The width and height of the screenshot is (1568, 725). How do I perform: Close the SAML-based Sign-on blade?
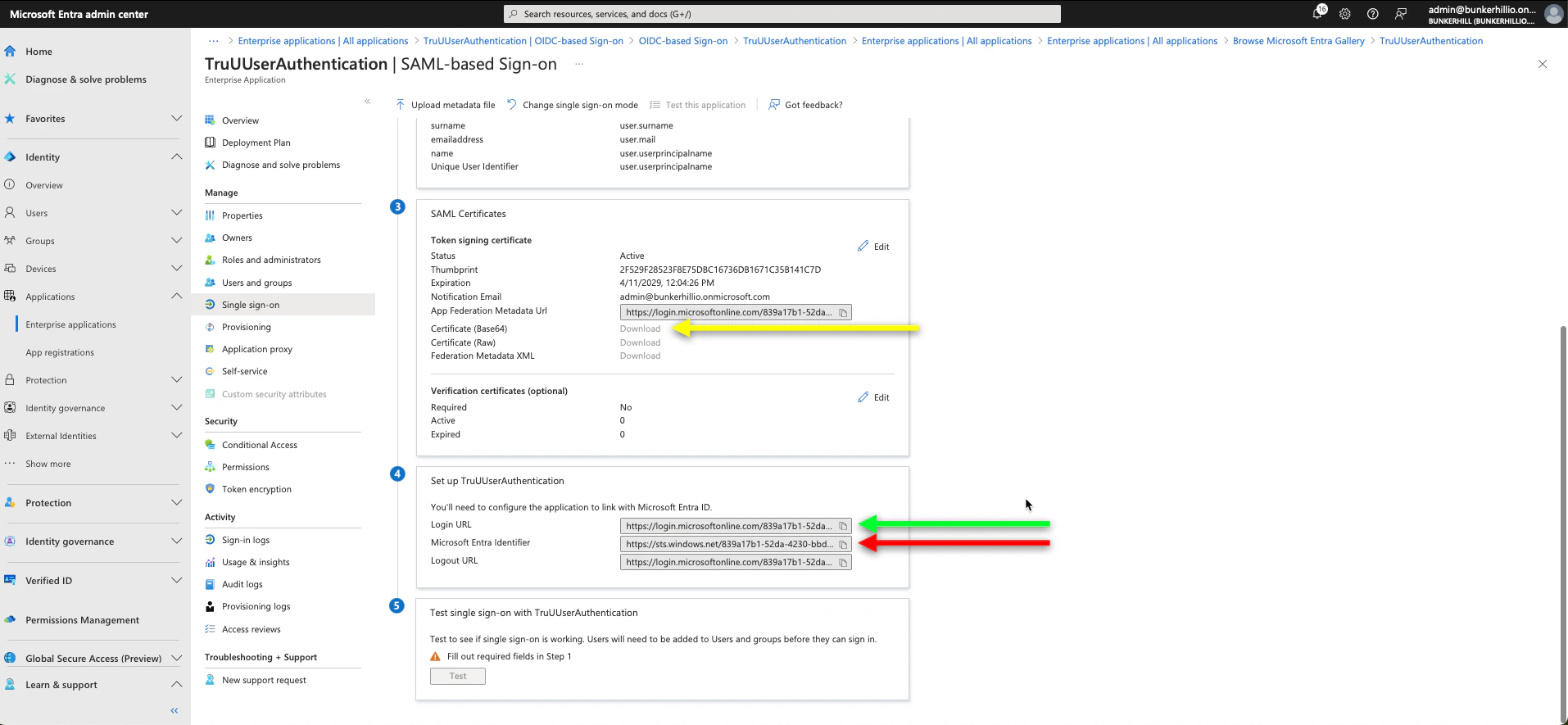(1543, 64)
